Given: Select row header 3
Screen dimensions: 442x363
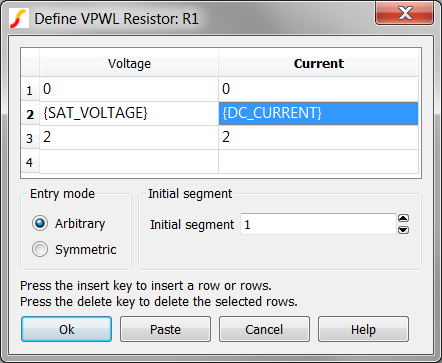Looking at the screenshot, I should tap(30, 138).
